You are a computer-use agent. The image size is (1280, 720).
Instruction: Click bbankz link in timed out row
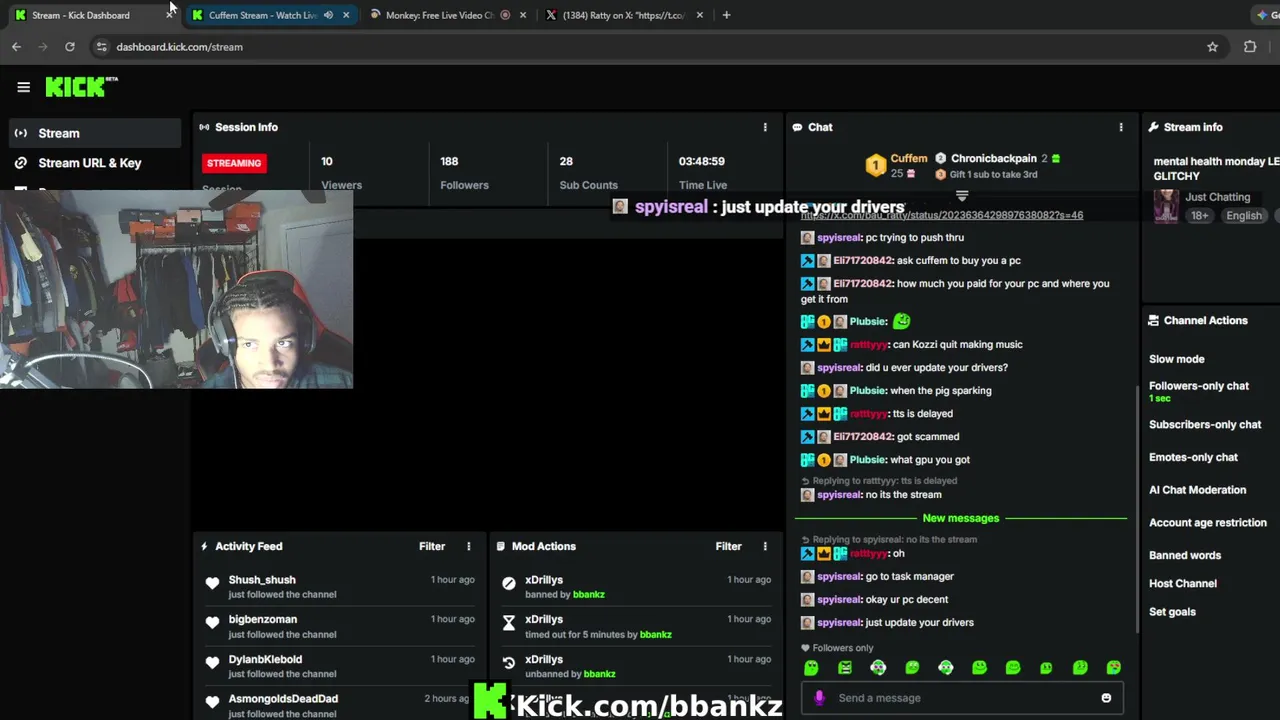pos(655,635)
